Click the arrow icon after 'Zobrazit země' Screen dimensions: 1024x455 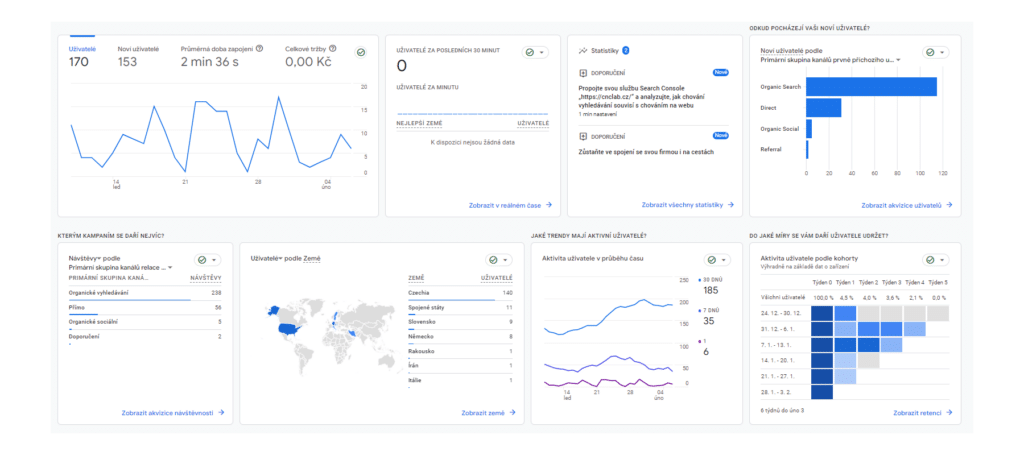(513, 413)
